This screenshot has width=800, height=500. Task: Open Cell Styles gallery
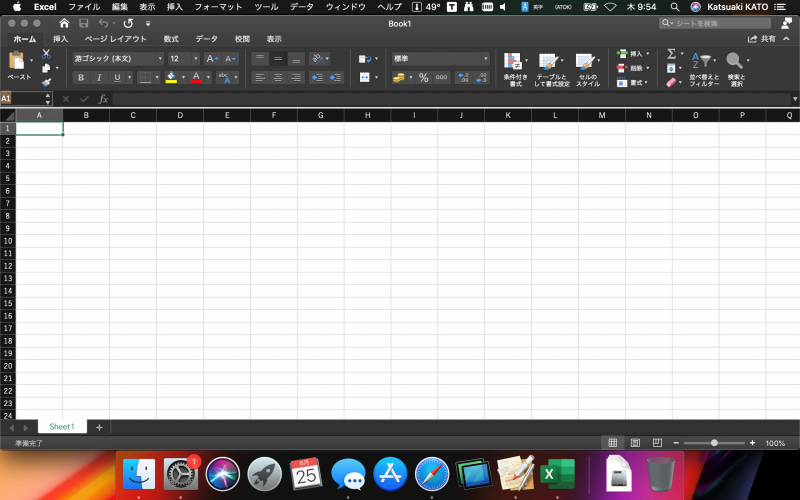[588, 68]
